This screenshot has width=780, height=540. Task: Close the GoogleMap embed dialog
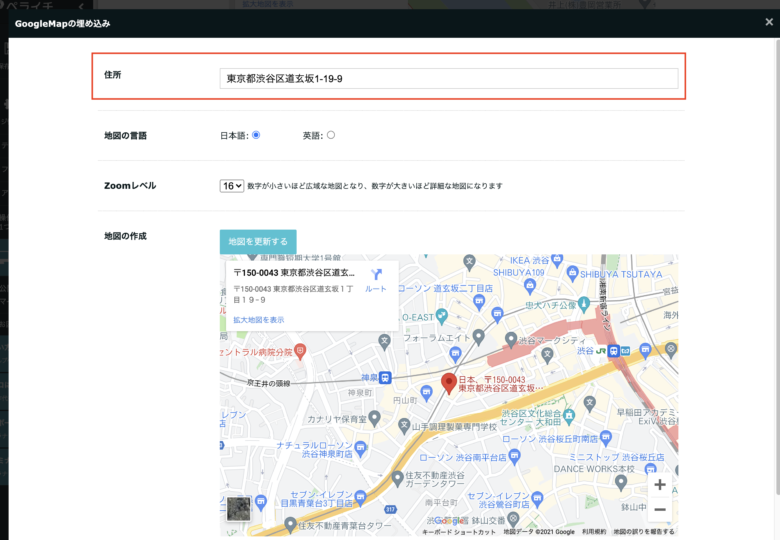pos(769,22)
